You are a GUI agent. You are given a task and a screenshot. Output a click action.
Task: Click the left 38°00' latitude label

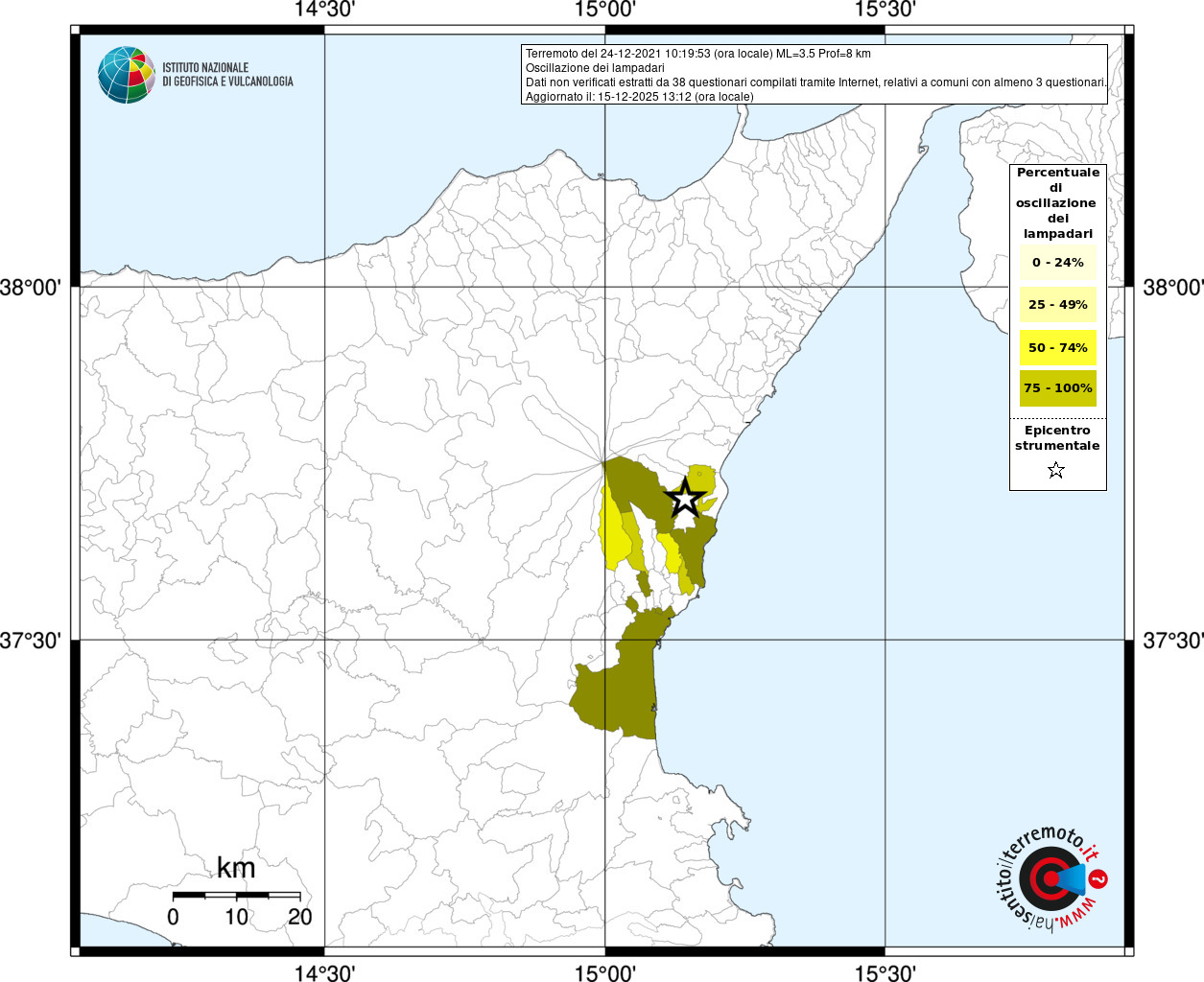tap(31, 287)
